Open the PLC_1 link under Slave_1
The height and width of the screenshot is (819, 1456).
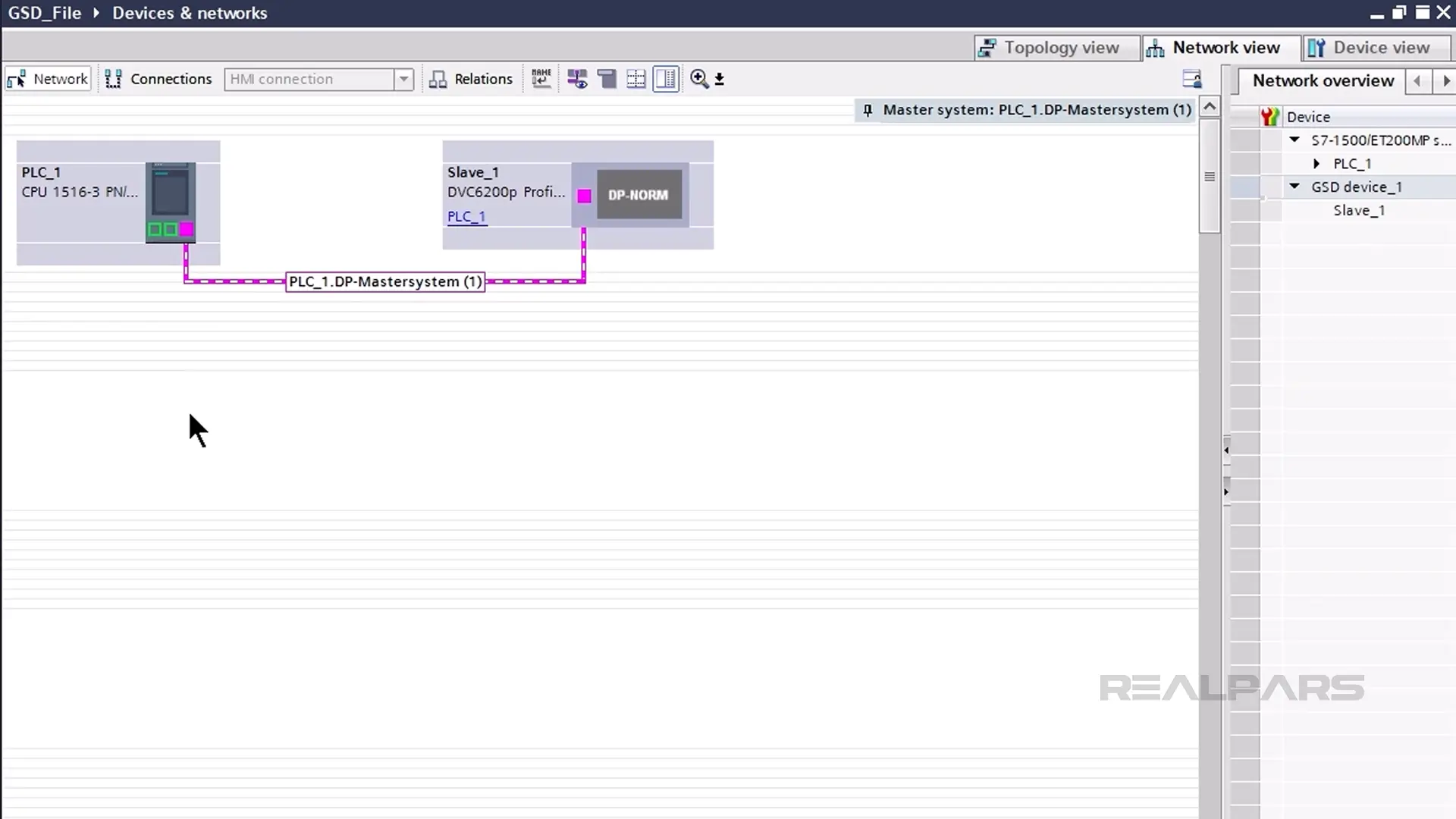coord(466,217)
